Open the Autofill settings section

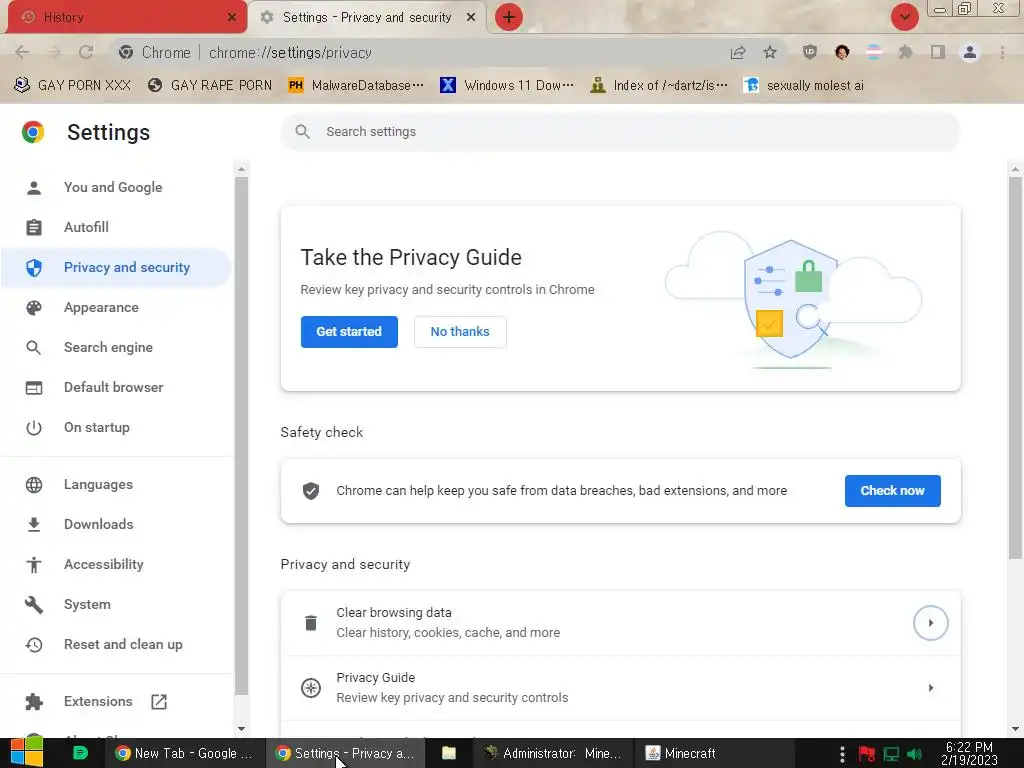(x=116, y=227)
